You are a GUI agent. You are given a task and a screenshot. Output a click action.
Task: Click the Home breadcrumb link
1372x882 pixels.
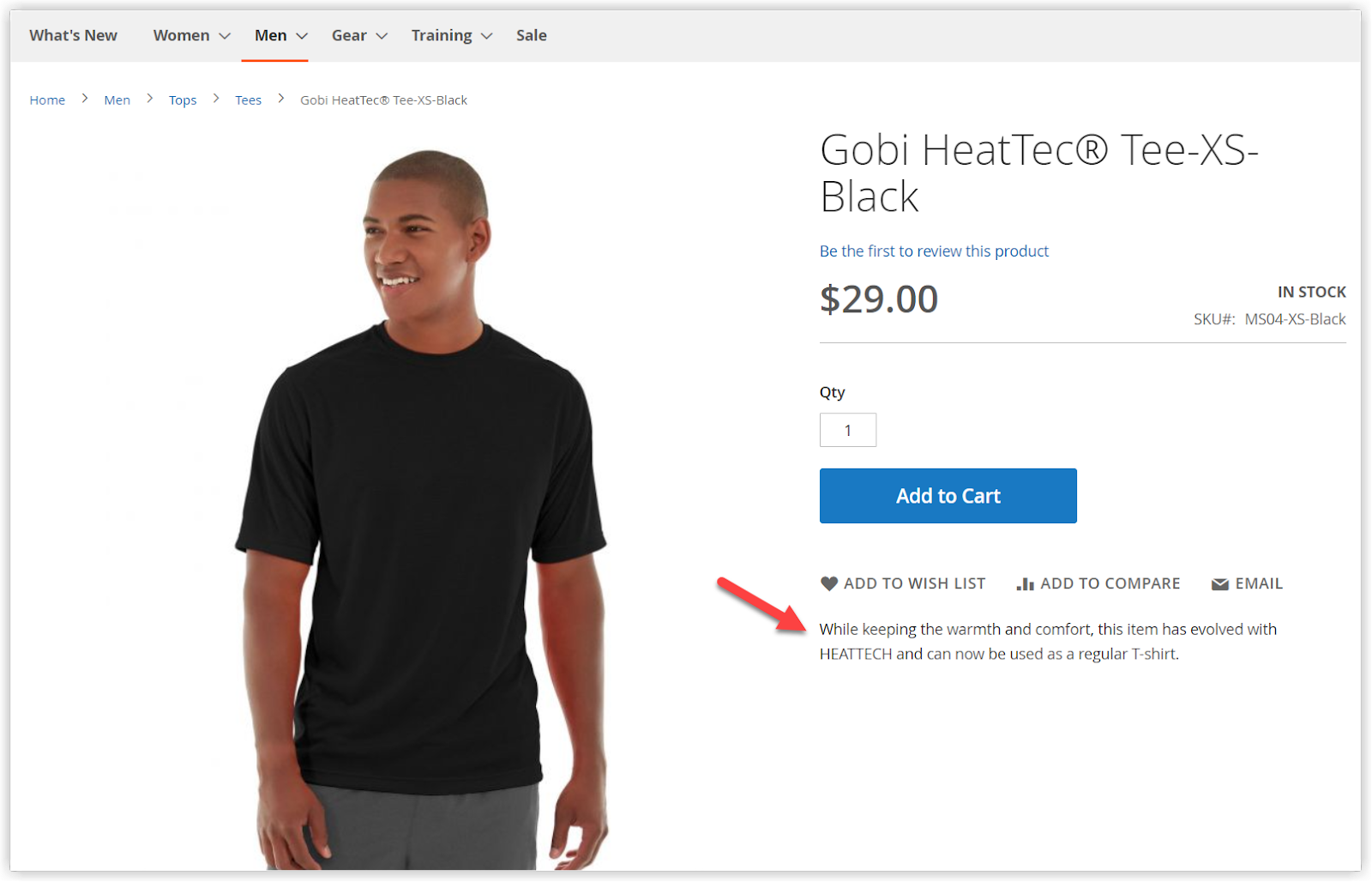[47, 100]
